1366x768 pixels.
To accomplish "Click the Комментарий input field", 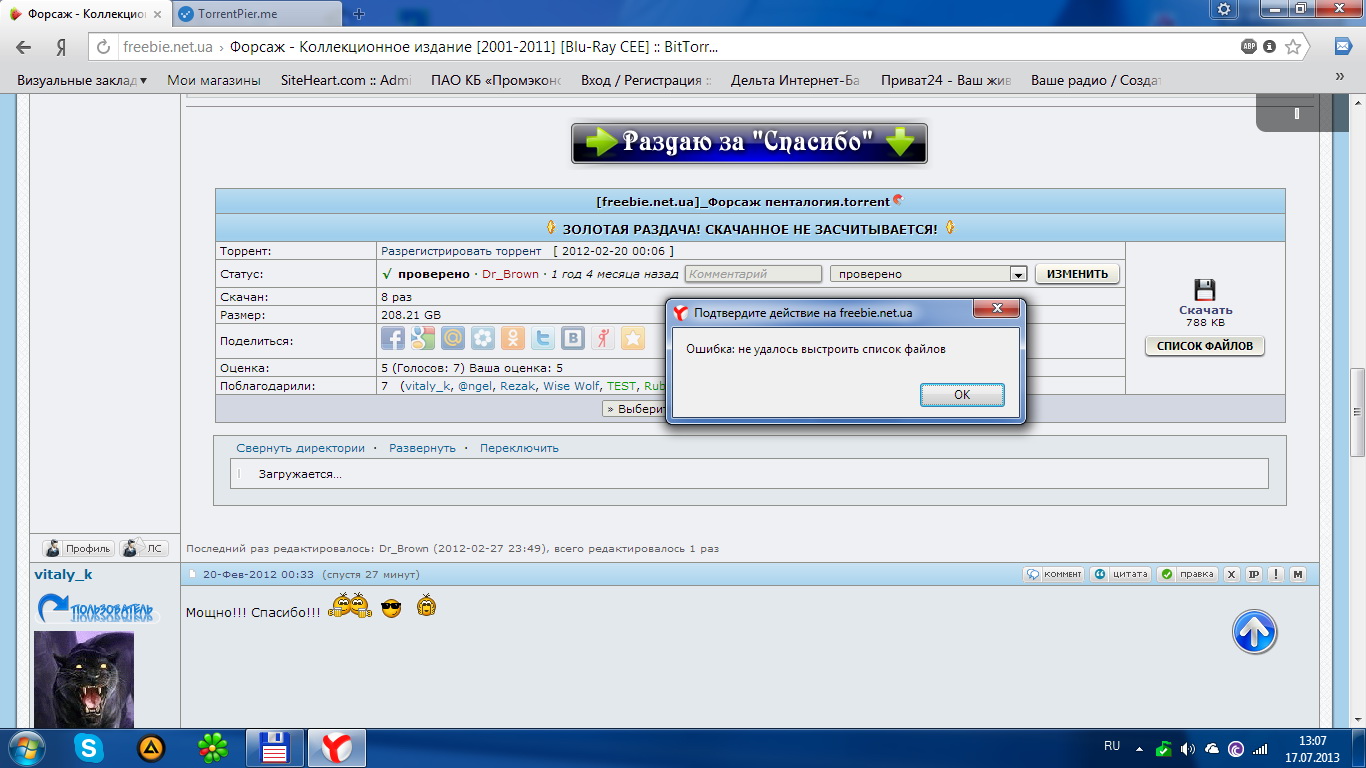I will tap(752, 274).
